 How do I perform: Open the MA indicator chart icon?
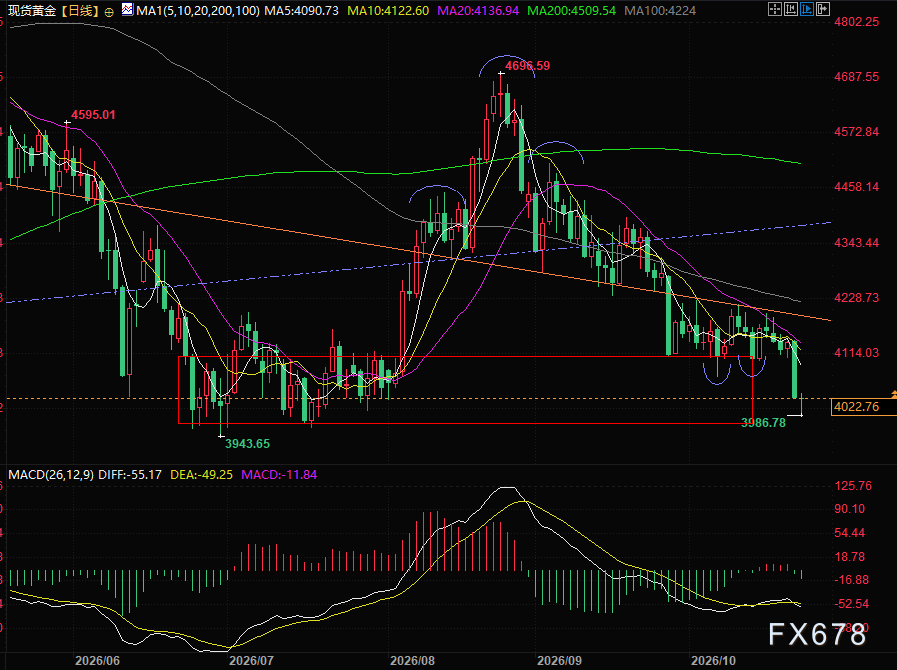pyautogui.click(x=127, y=10)
